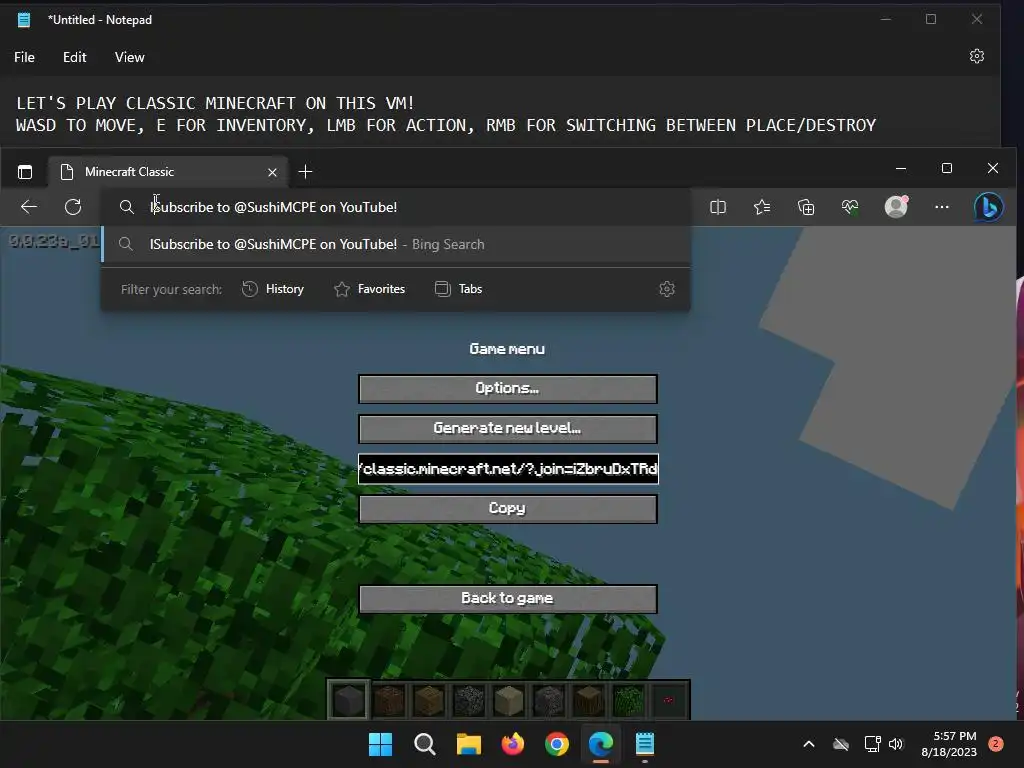Open the File menu in Notepad
The width and height of the screenshot is (1024, 768).
point(24,57)
